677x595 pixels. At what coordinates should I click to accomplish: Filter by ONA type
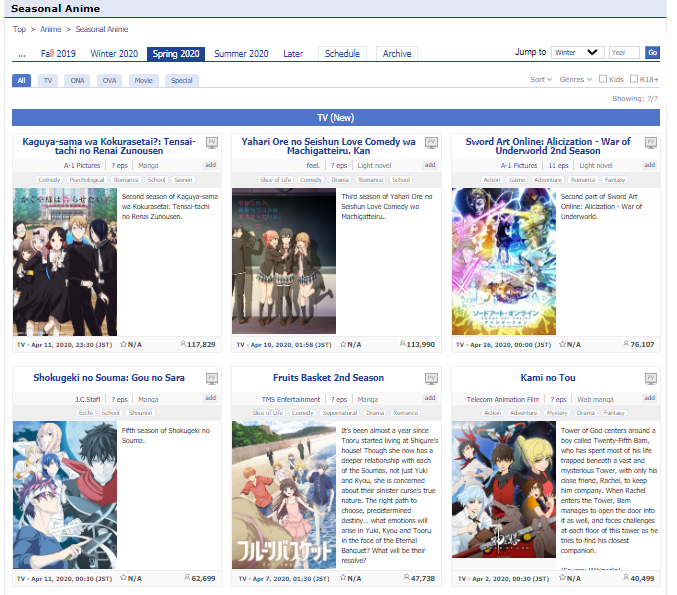(77, 80)
